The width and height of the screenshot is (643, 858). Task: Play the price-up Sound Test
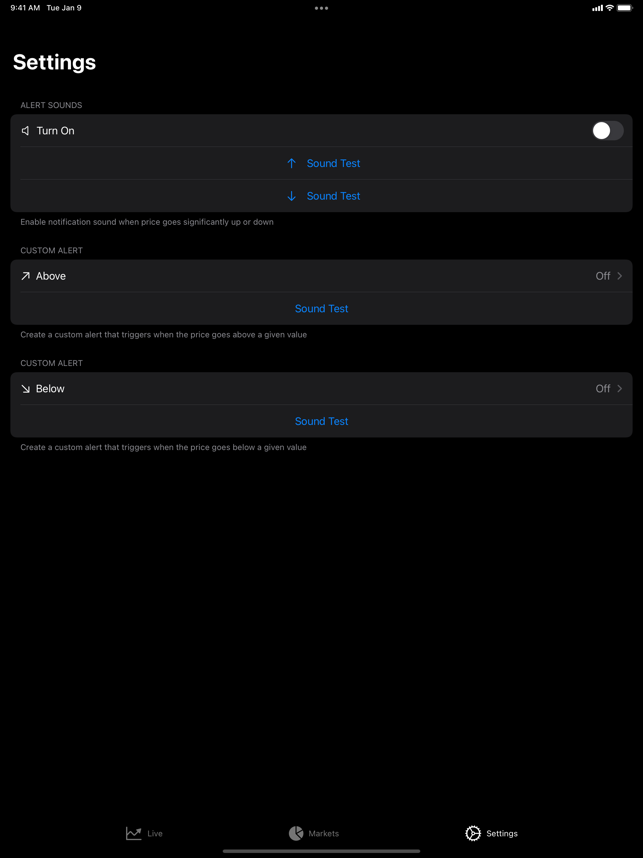pyautogui.click(x=333, y=163)
